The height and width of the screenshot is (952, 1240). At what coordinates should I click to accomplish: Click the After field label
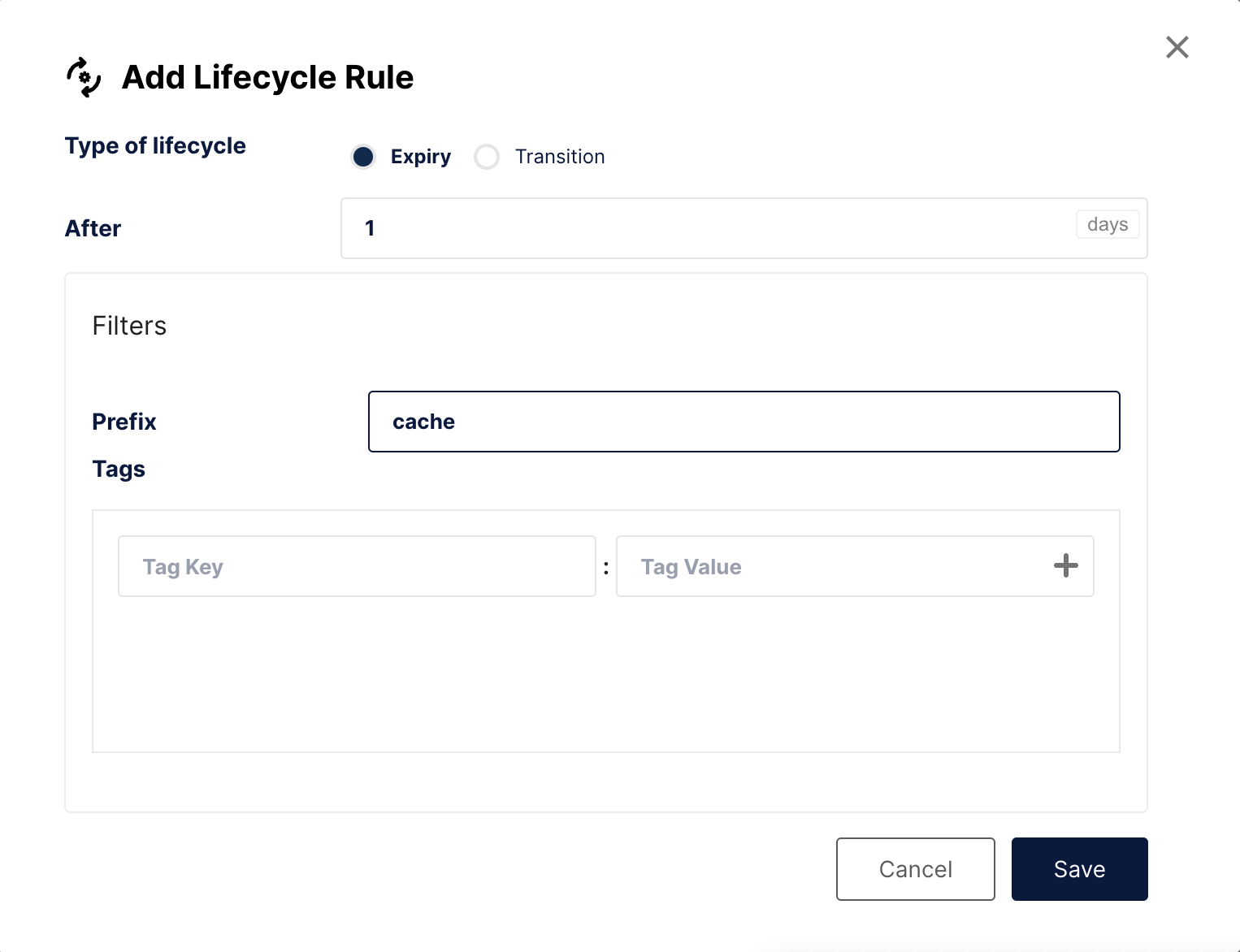click(93, 228)
